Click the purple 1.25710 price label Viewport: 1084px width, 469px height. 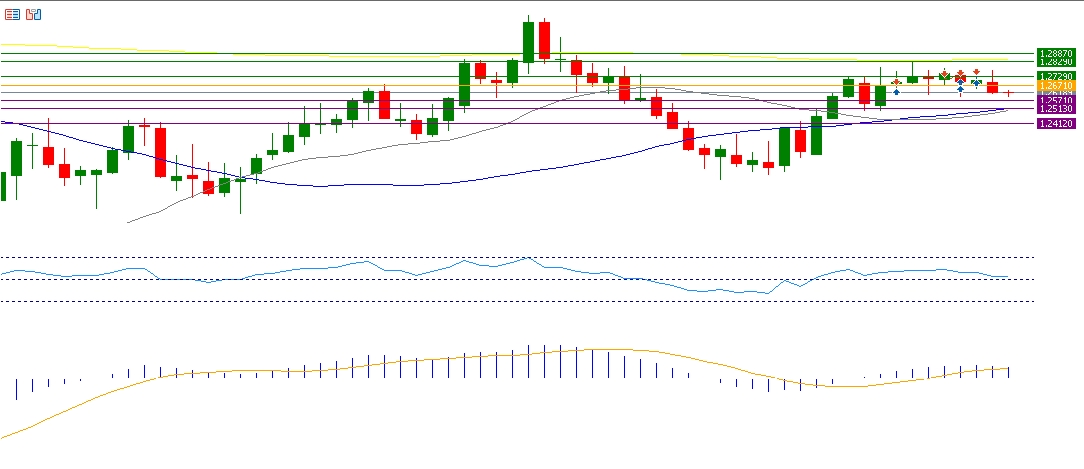tap(1056, 101)
